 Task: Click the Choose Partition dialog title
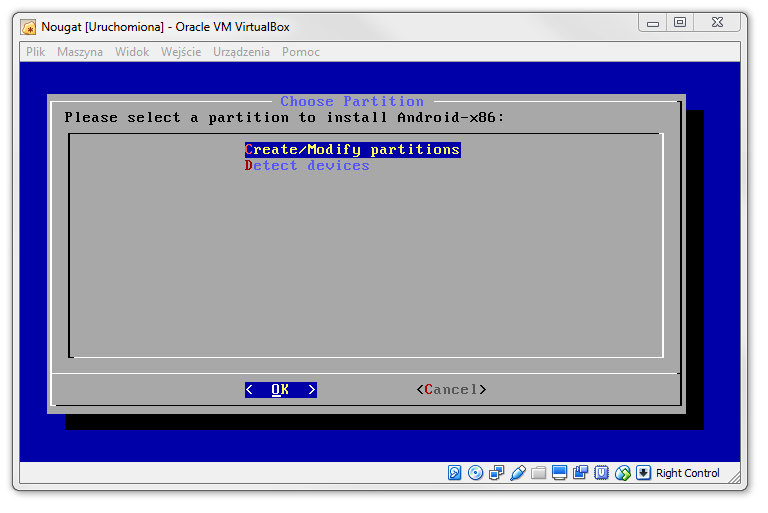click(352, 101)
